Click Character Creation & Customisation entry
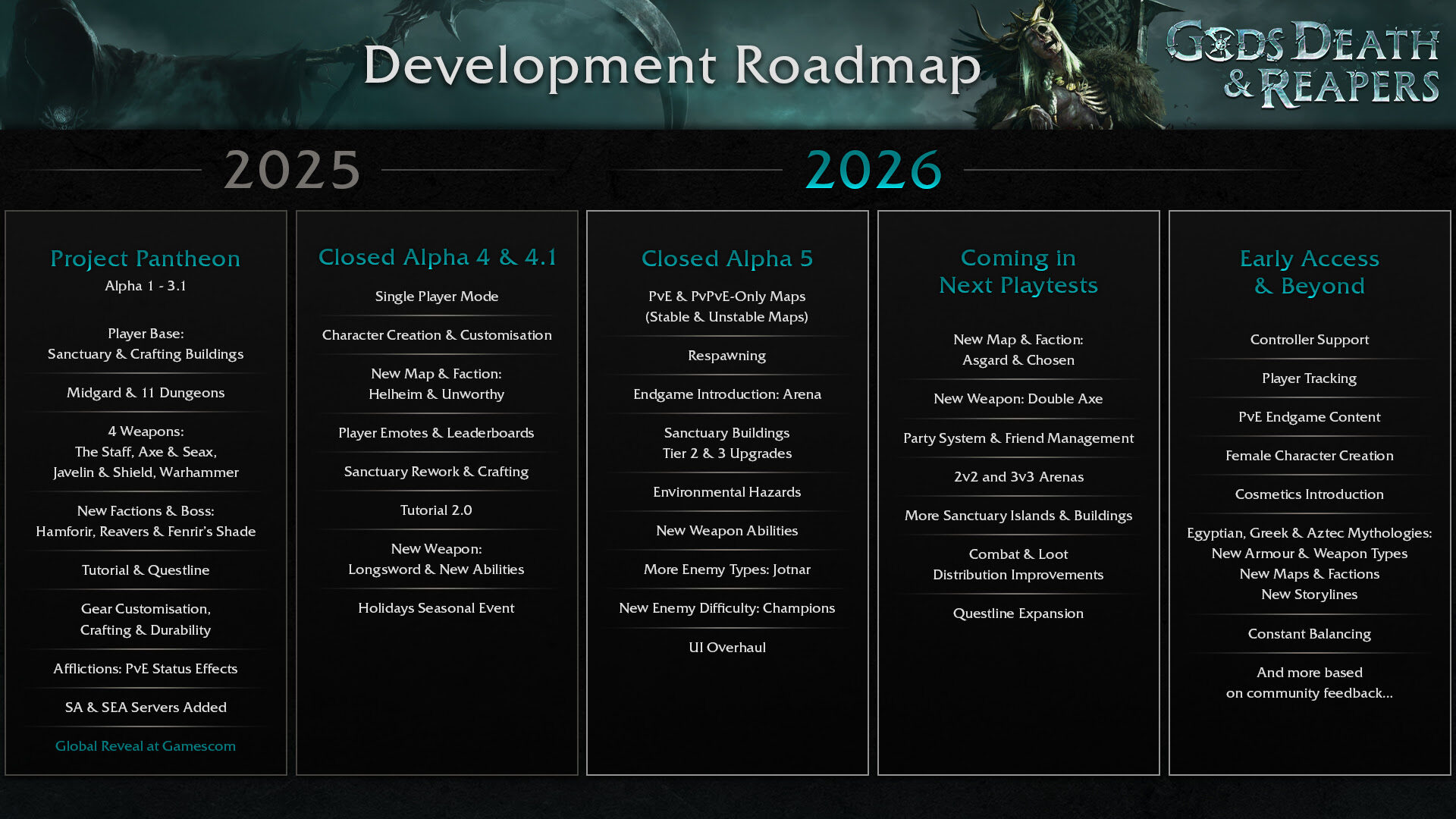The image size is (1456, 819). coord(437,335)
